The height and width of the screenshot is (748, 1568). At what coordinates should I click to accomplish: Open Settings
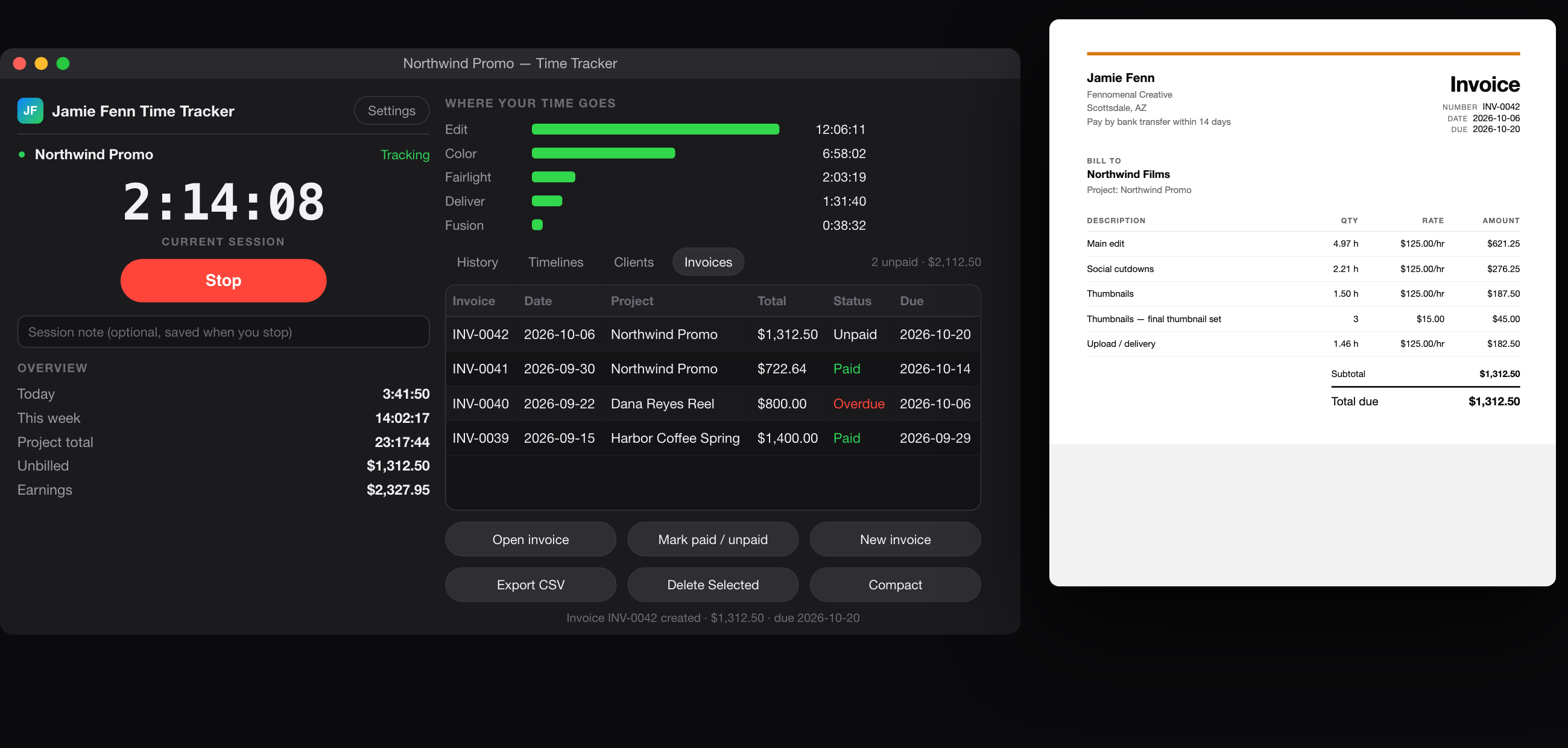(391, 111)
